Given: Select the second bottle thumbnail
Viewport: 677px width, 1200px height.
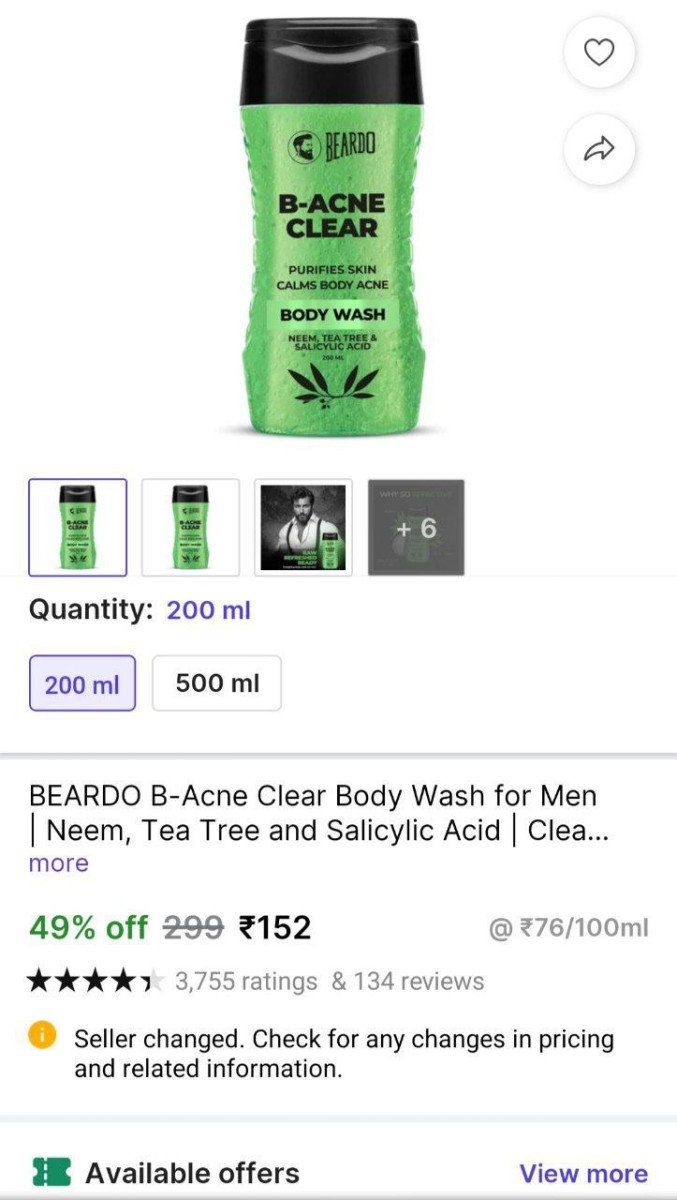Looking at the screenshot, I should pyautogui.click(x=190, y=527).
